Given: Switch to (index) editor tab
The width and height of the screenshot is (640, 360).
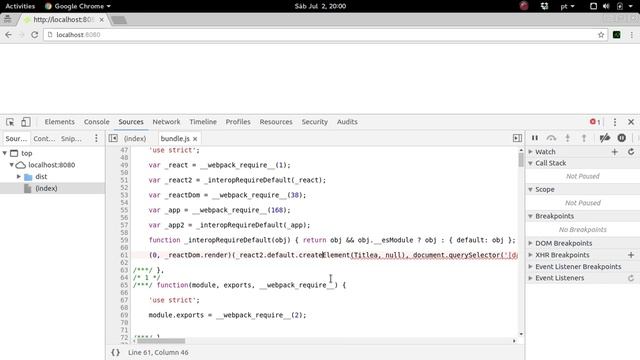Looking at the screenshot, I should click(135, 139).
